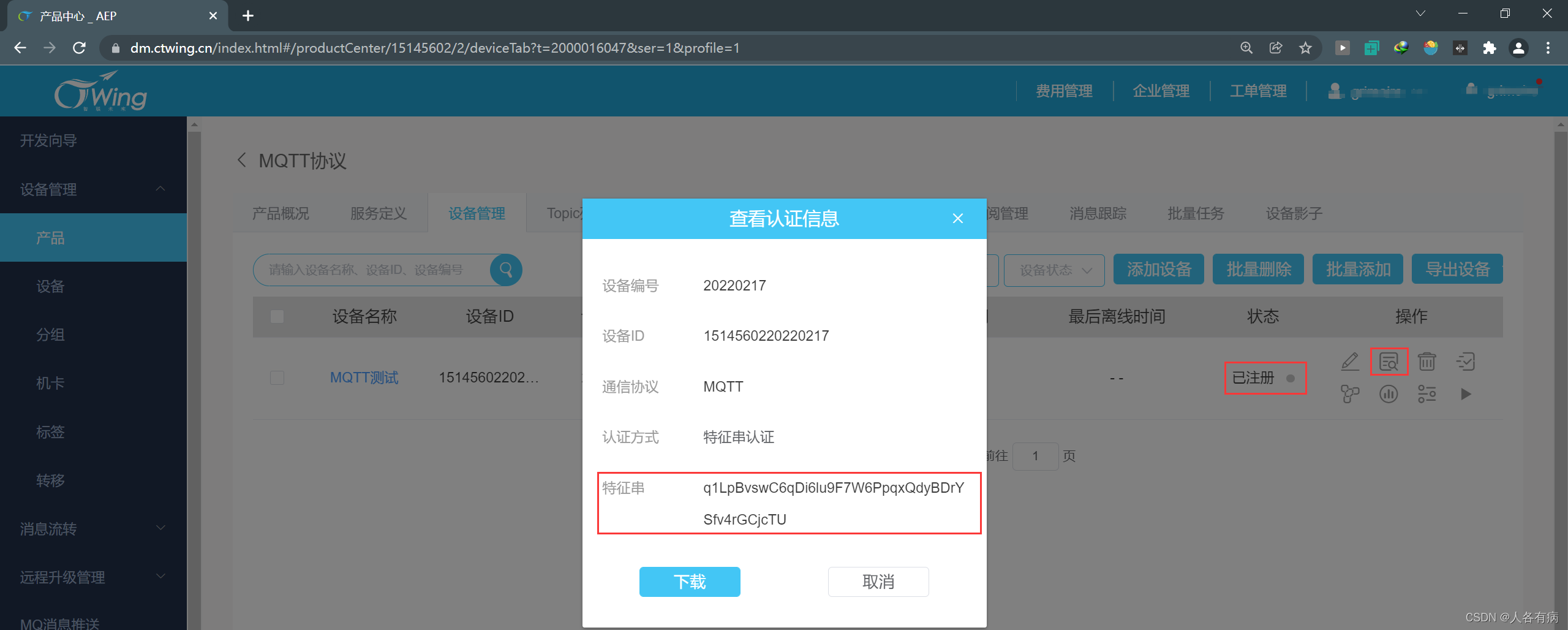Click the delete trash icon for MQTT测试
1568x630 pixels.
[1427, 362]
